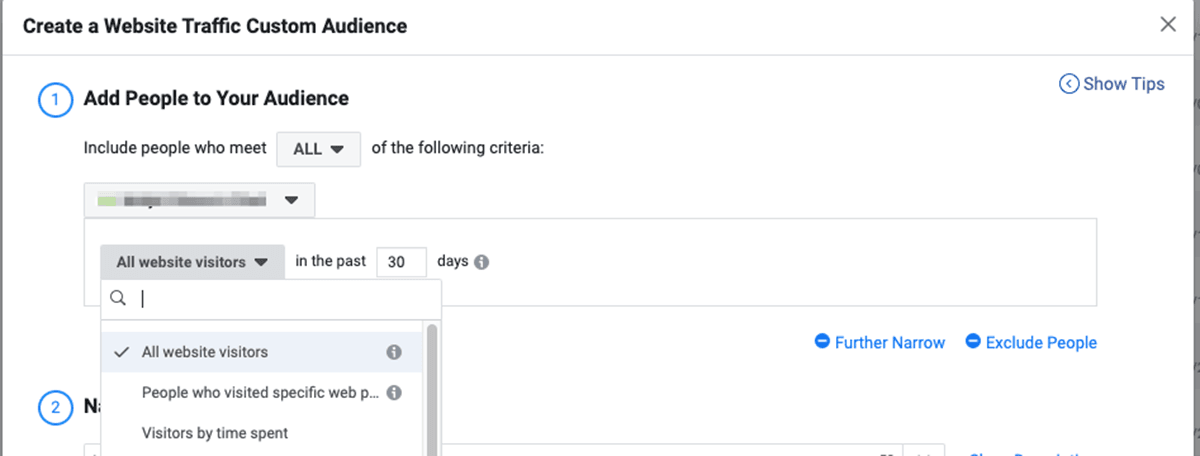Click the info icon next to days
This screenshot has height=456, width=1200.
click(x=481, y=262)
